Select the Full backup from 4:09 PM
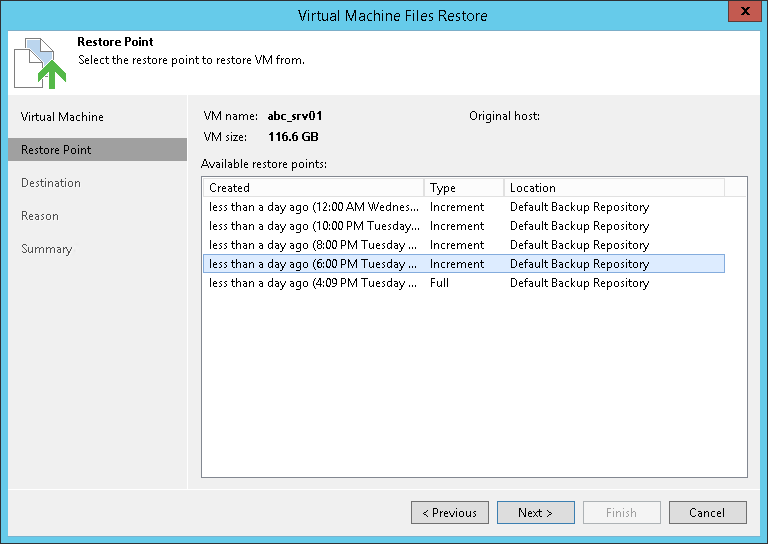The image size is (768, 544). coord(314,283)
